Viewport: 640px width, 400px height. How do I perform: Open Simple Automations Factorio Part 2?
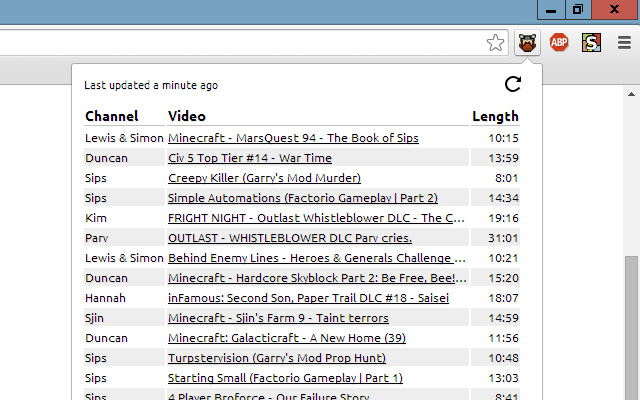303,198
